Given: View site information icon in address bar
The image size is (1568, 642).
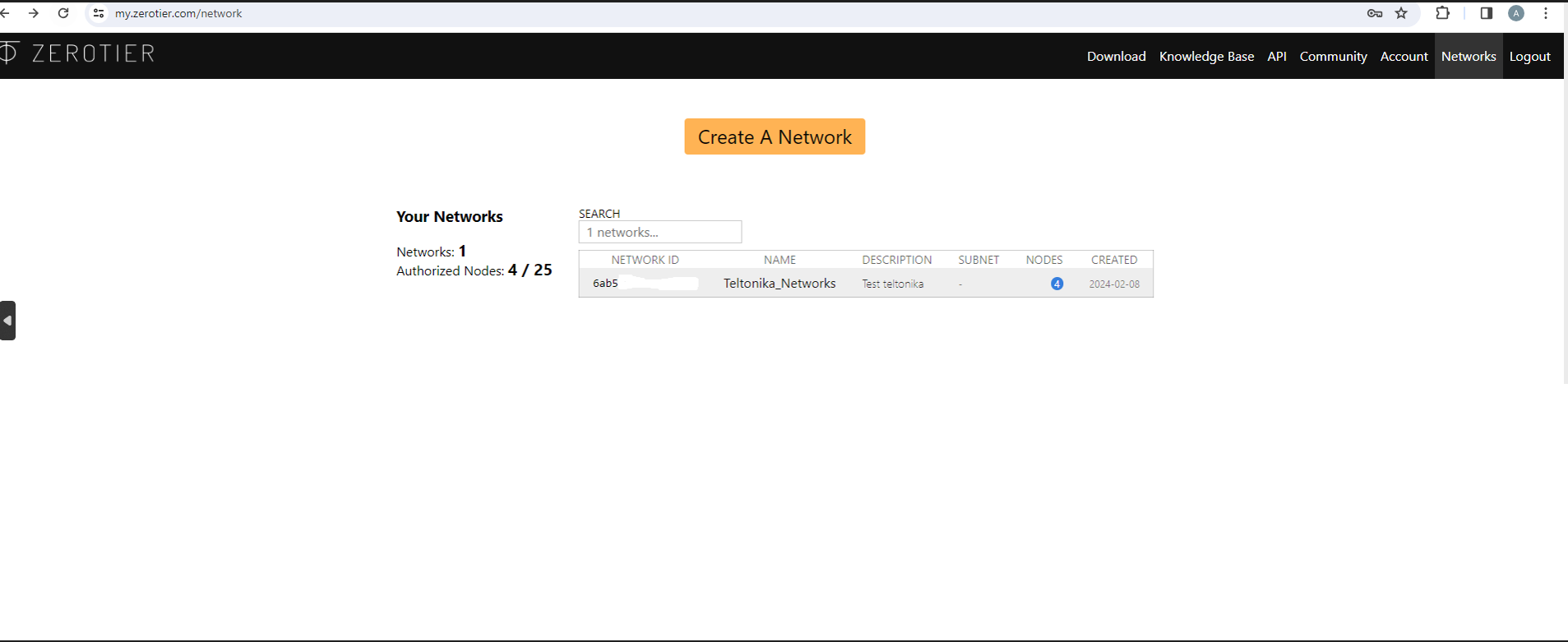Looking at the screenshot, I should point(99,13).
